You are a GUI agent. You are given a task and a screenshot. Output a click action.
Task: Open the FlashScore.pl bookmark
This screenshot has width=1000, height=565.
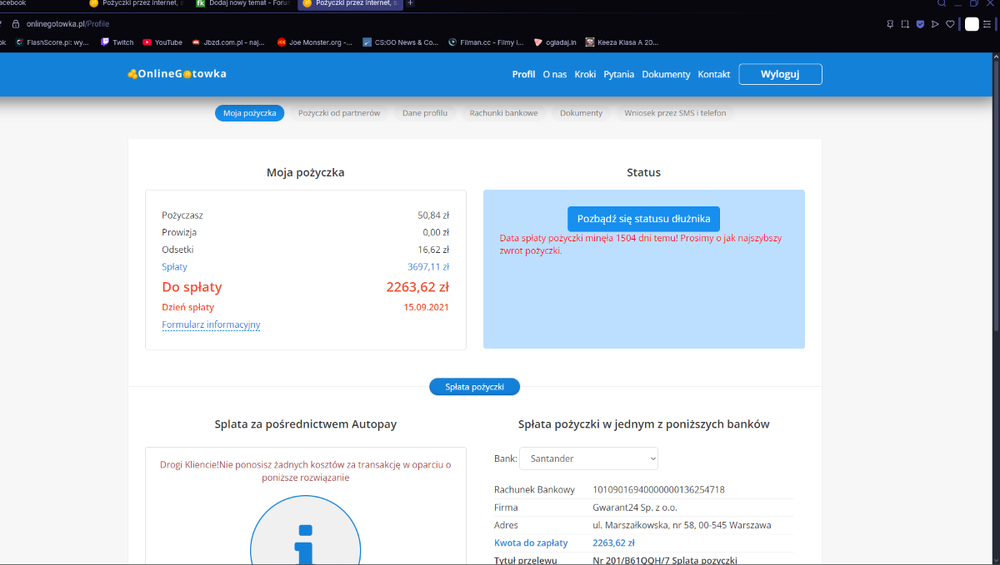52,43
